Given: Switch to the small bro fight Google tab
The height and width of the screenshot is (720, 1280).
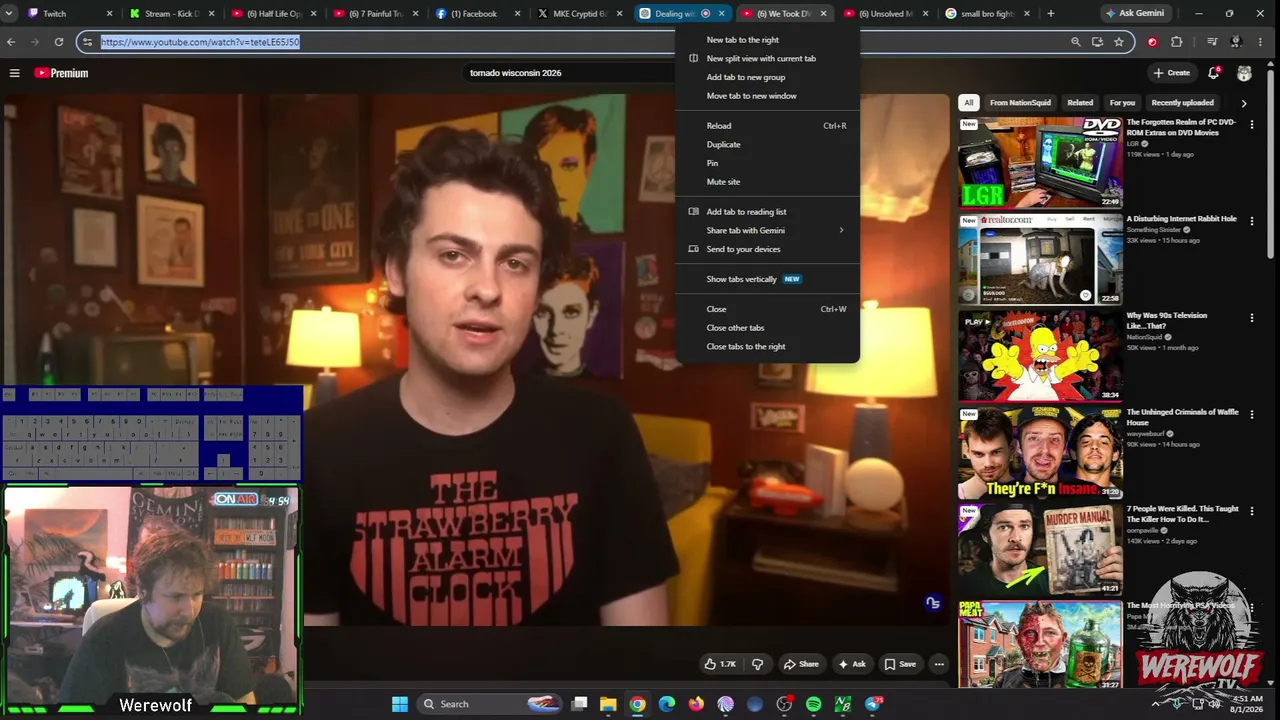Looking at the screenshot, I should (986, 14).
